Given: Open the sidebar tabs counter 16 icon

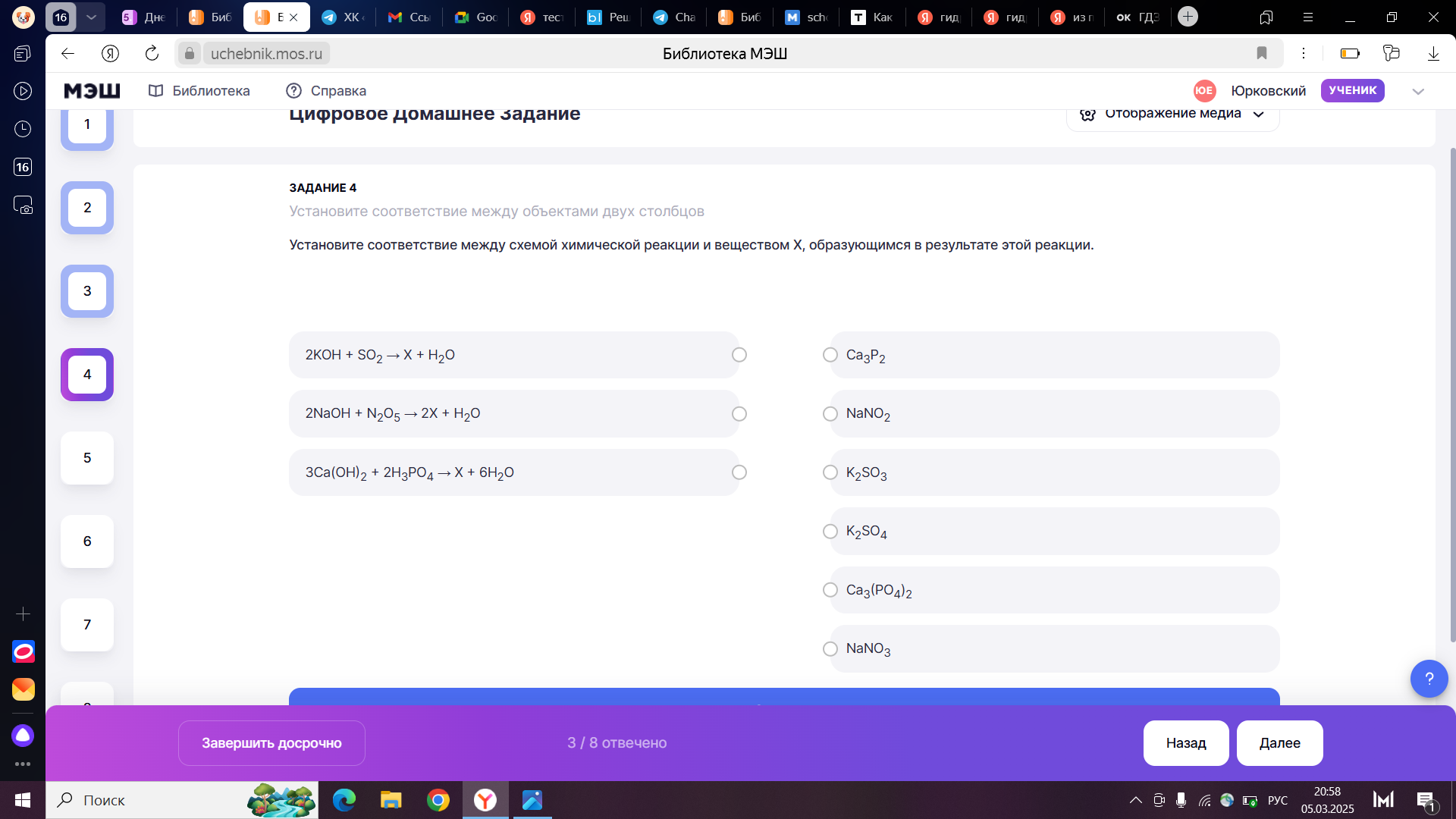Looking at the screenshot, I should point(23,167).
